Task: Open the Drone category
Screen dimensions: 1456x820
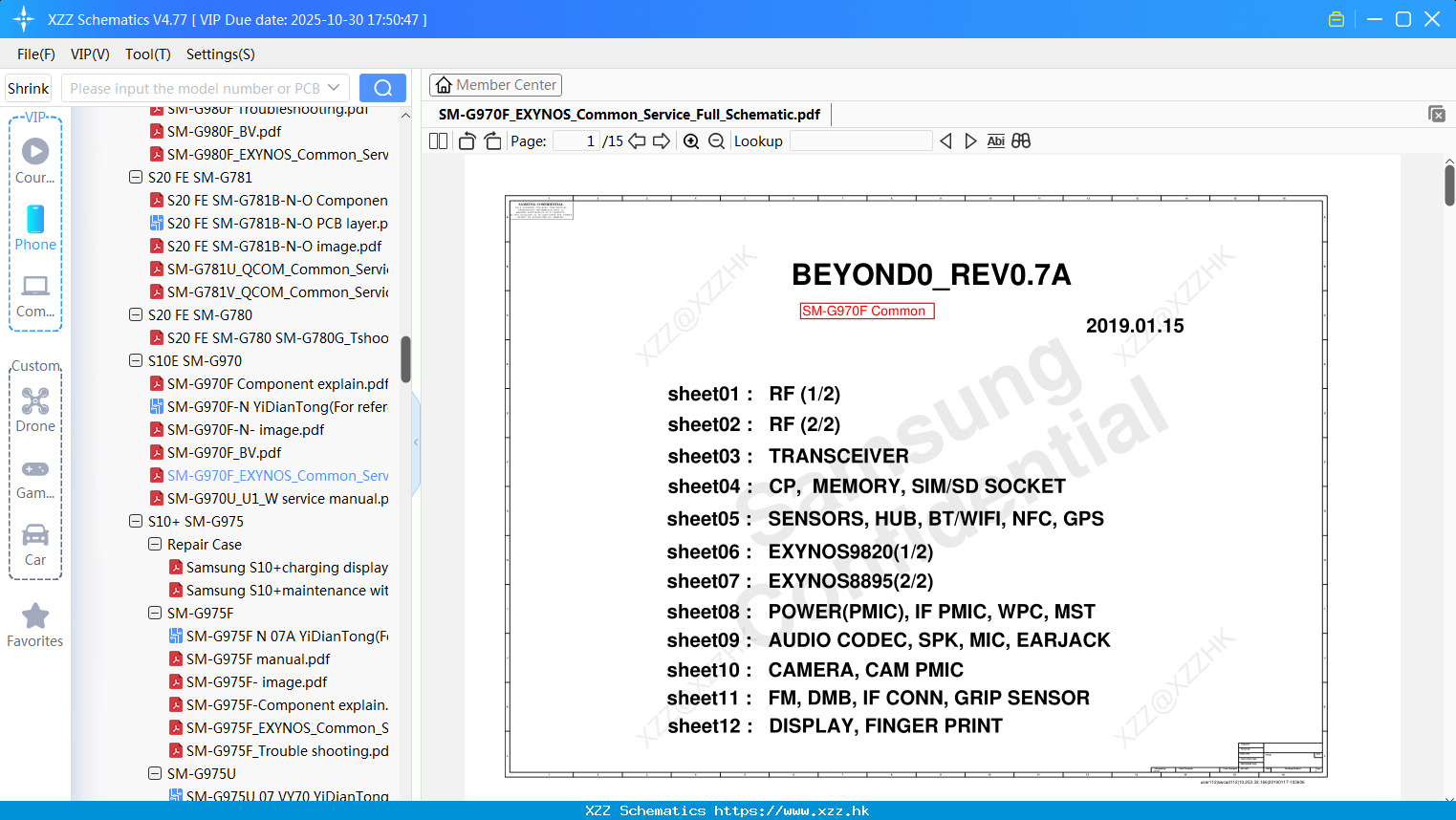Action: [x=35, y=410]
